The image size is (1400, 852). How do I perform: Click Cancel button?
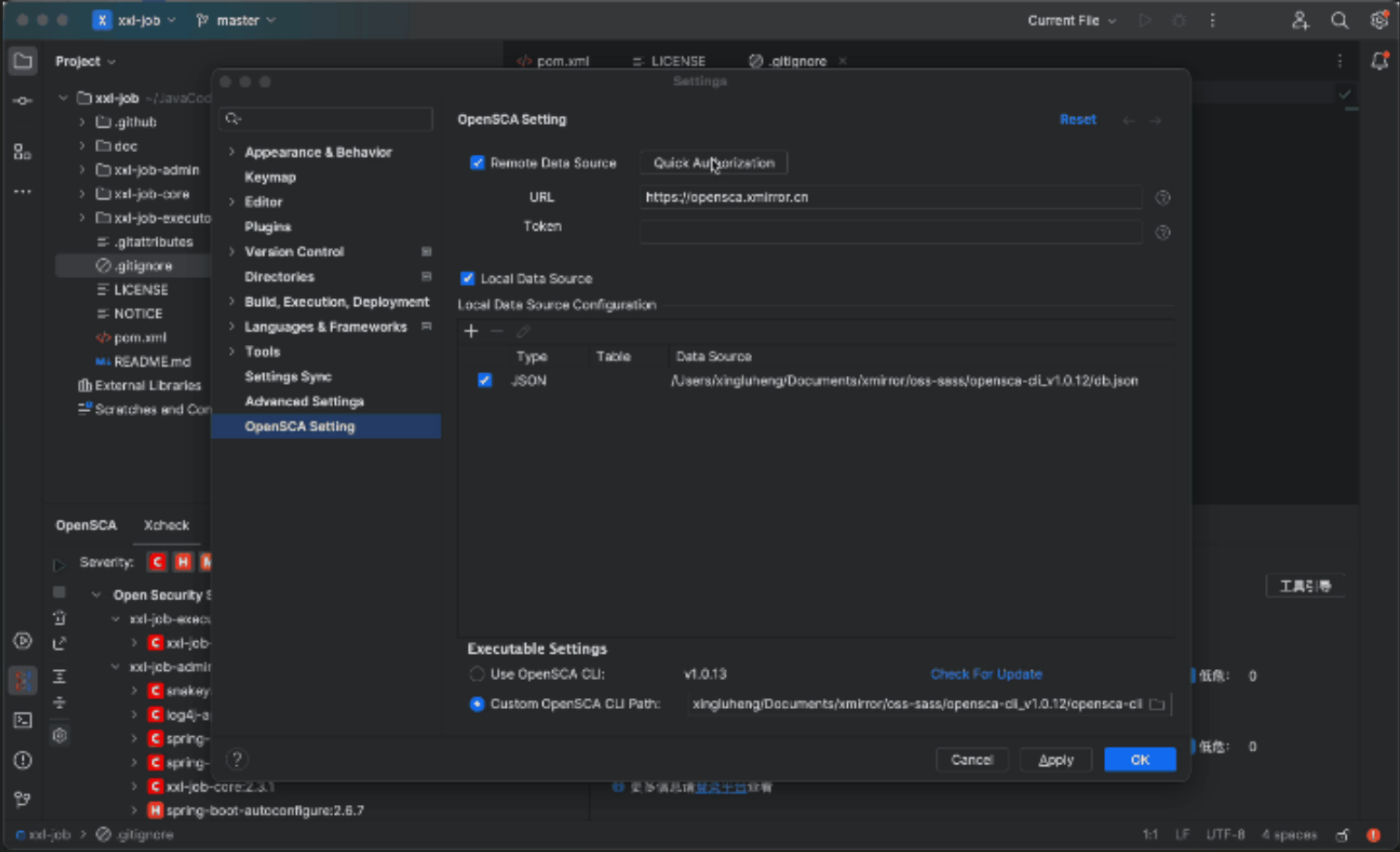click(x=972, y=760)
